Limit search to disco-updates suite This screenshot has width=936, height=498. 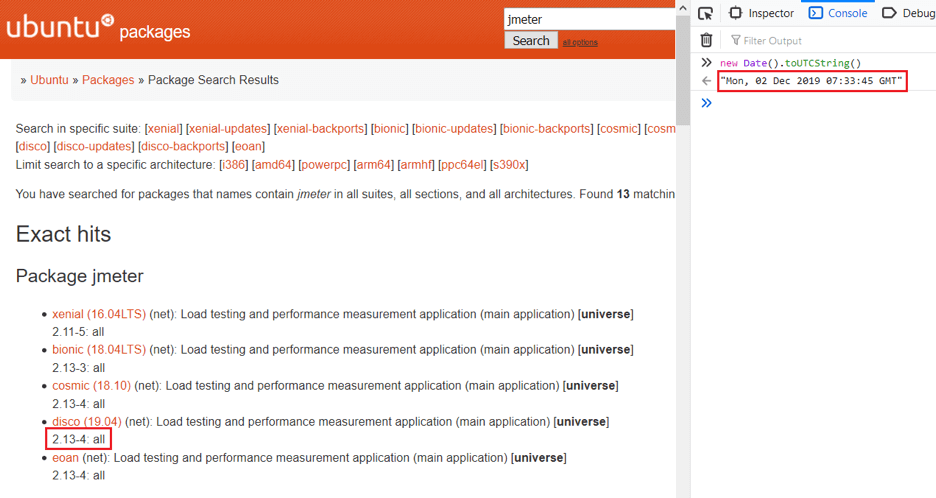(94, 147)
